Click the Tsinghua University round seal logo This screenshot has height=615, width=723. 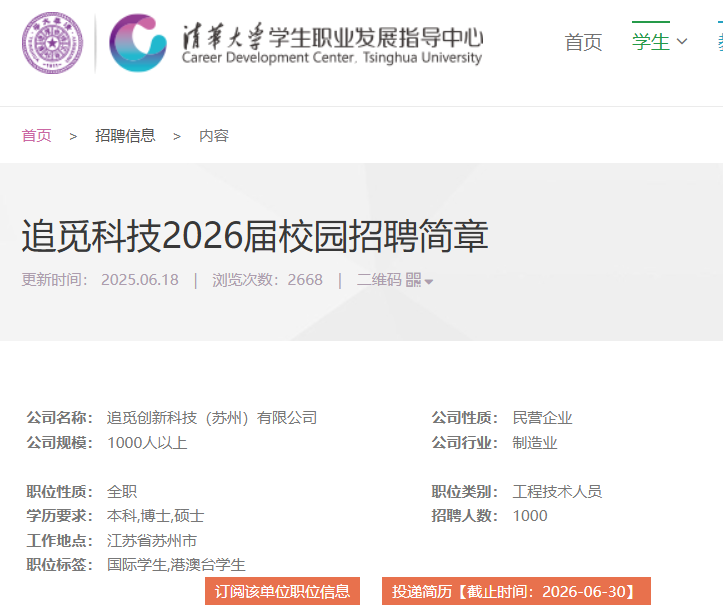coord(53,42)
